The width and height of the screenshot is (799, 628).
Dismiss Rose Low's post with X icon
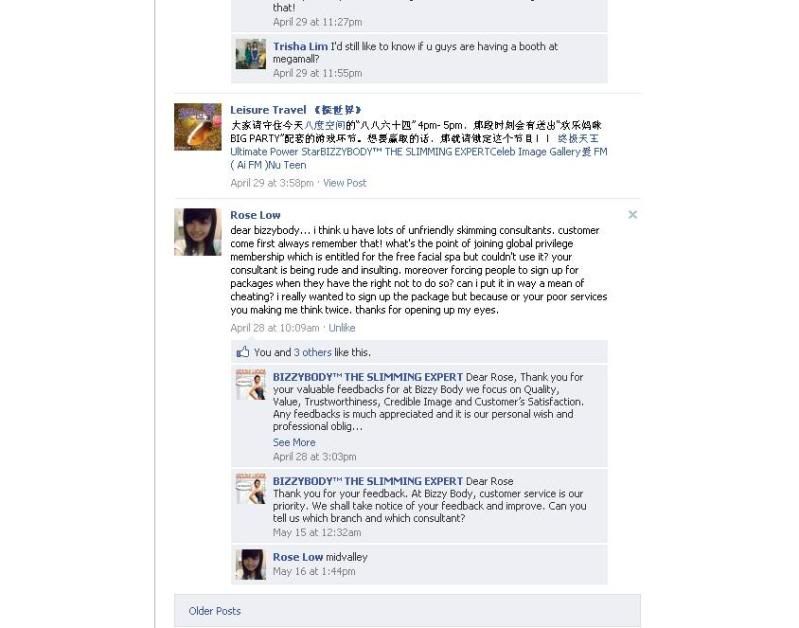[x=632, y=215]
